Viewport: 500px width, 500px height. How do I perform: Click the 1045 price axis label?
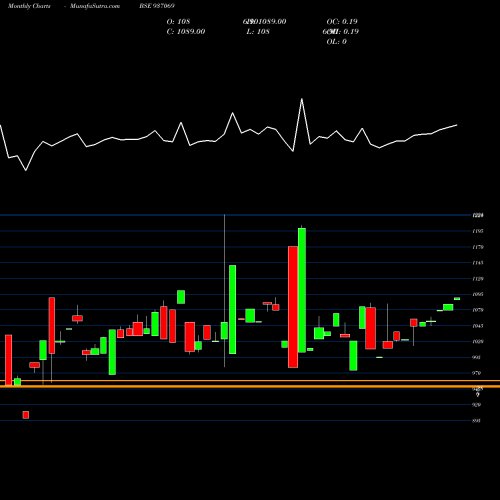[478, 326]
